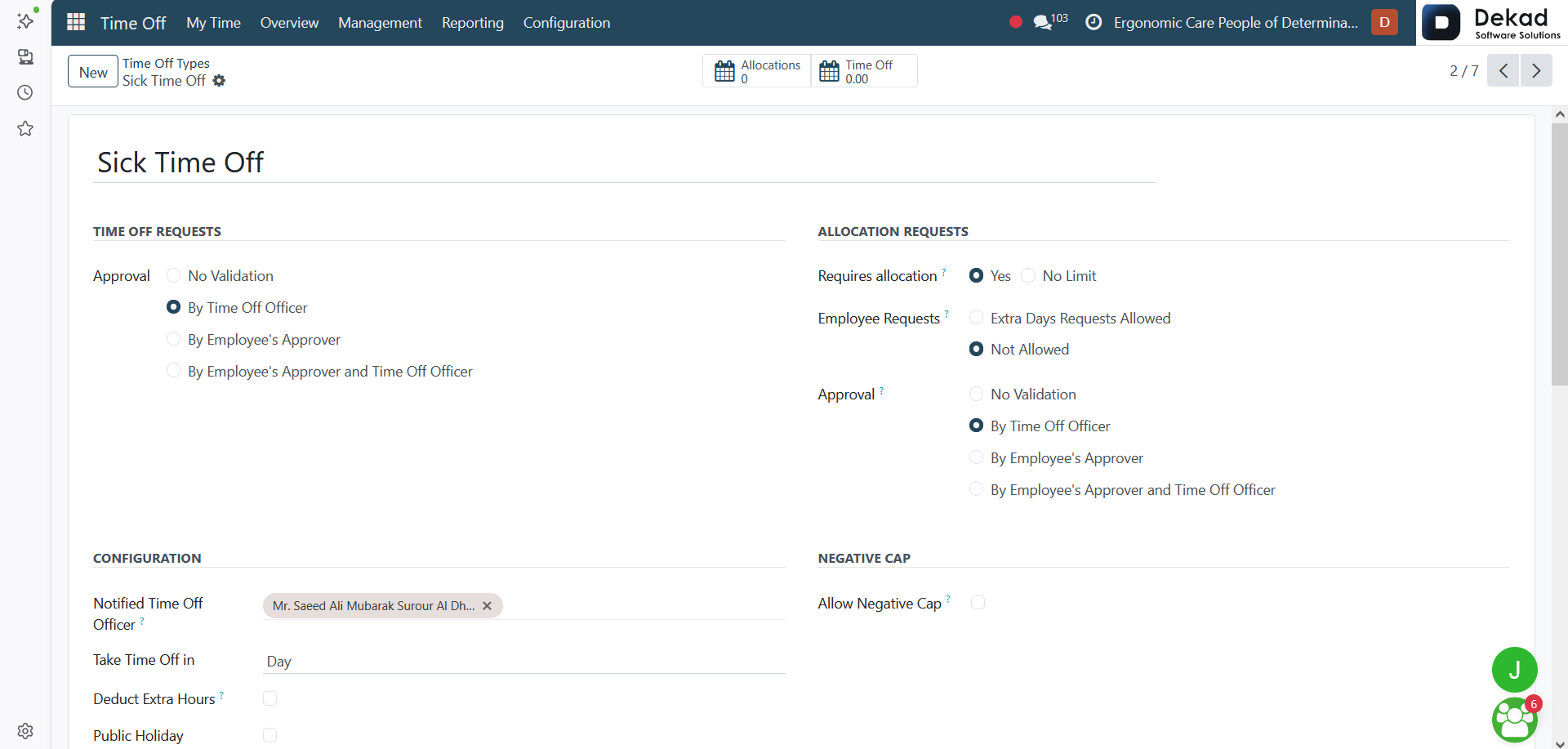Select No Validation for allocation approval
Screen dimensions: 1568x749
pyautogui.click(x=976, y=394)
